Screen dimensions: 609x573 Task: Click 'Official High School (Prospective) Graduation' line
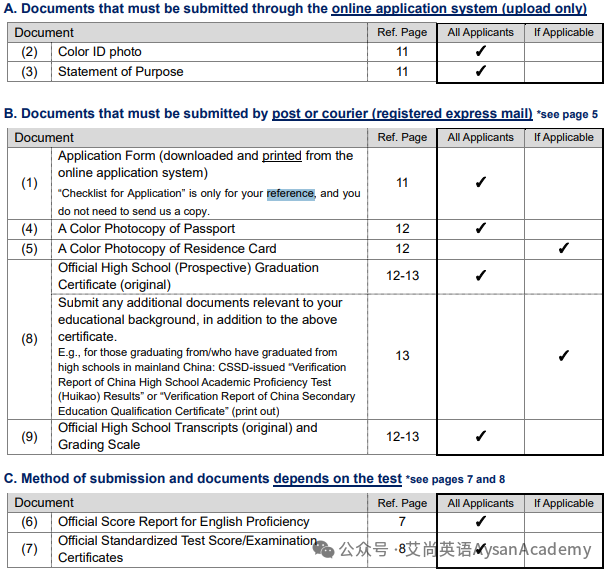tap(188, 268)
